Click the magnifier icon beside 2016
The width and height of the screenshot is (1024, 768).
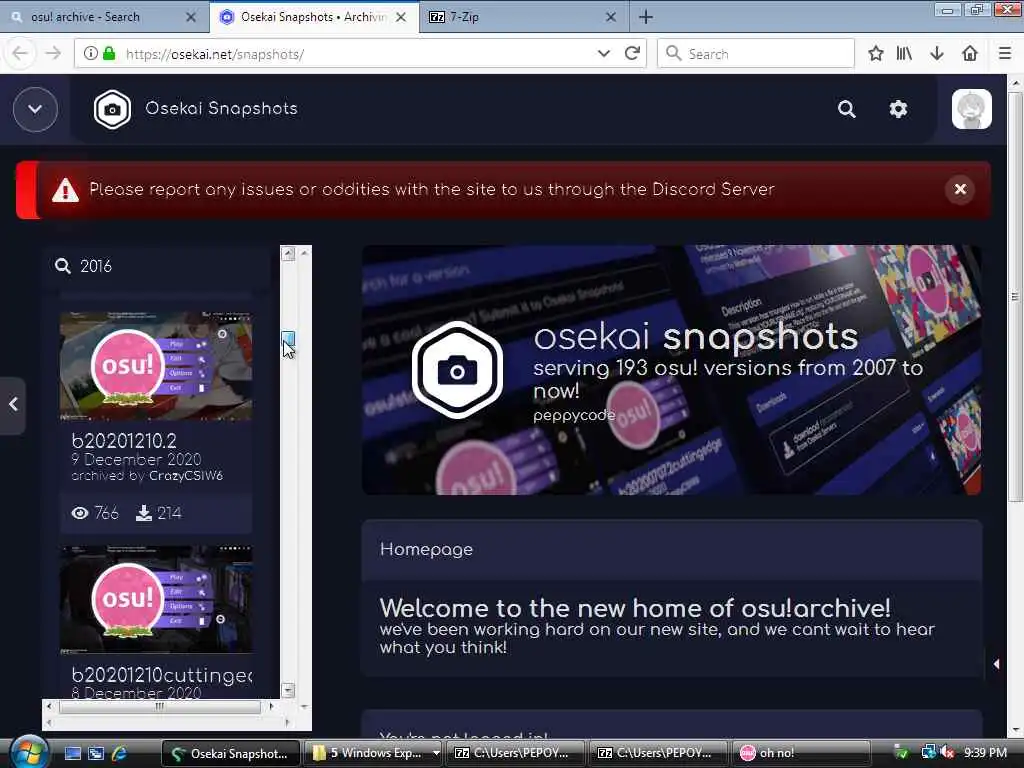click(x=63, y=266)
